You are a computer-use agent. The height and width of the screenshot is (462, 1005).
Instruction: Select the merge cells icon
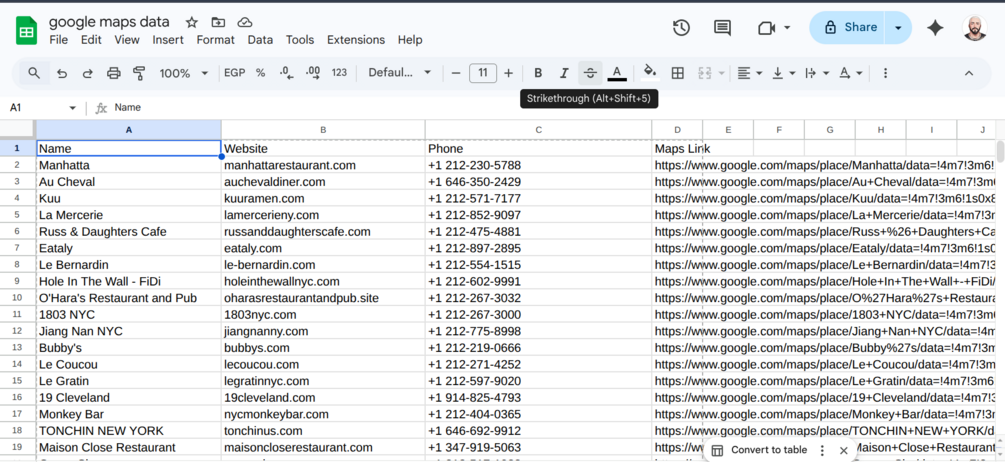[x=705, y=73]
